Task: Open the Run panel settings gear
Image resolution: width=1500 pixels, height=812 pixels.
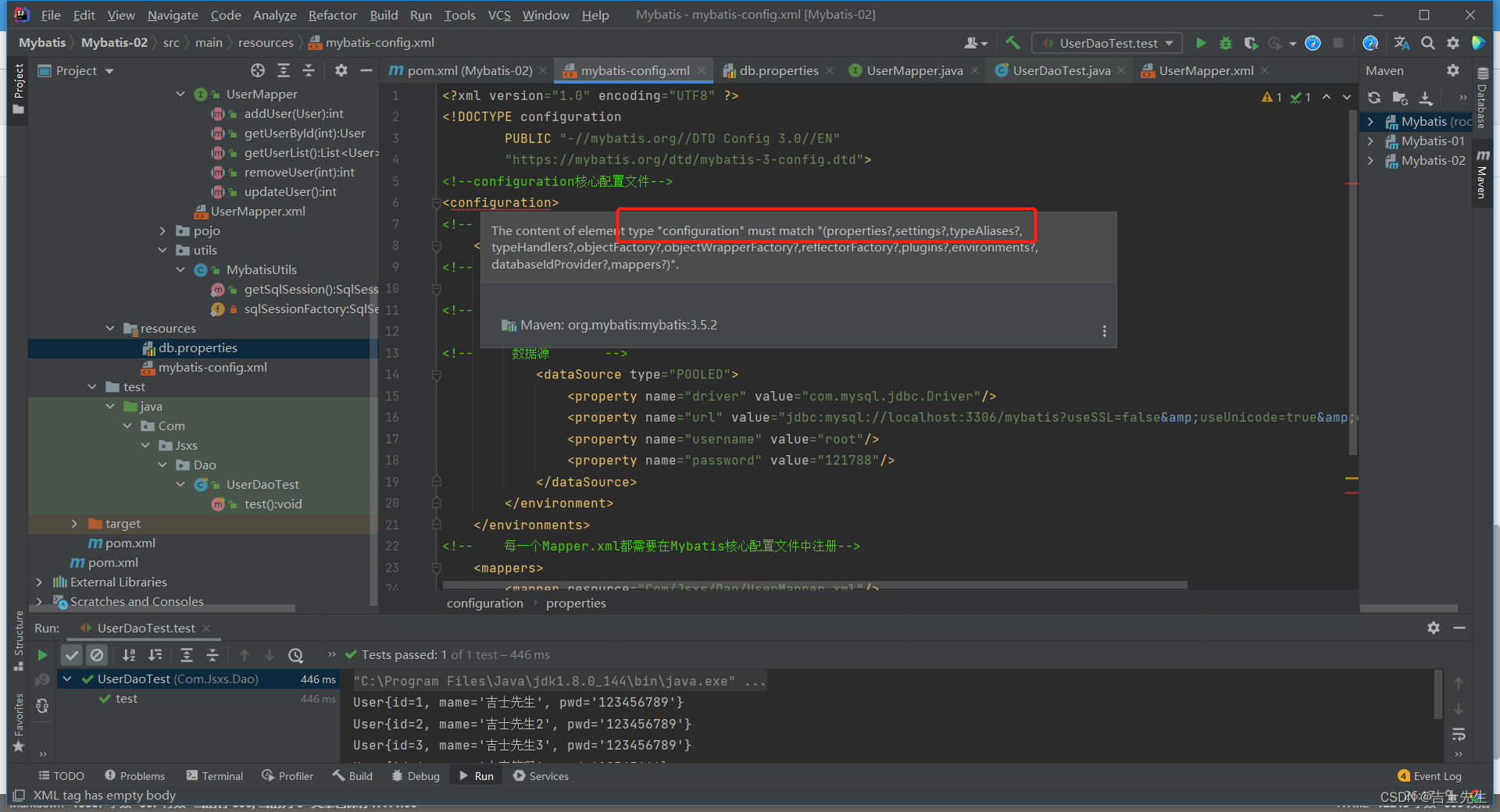Action: pyautogui.click(x=1433, y=628)
